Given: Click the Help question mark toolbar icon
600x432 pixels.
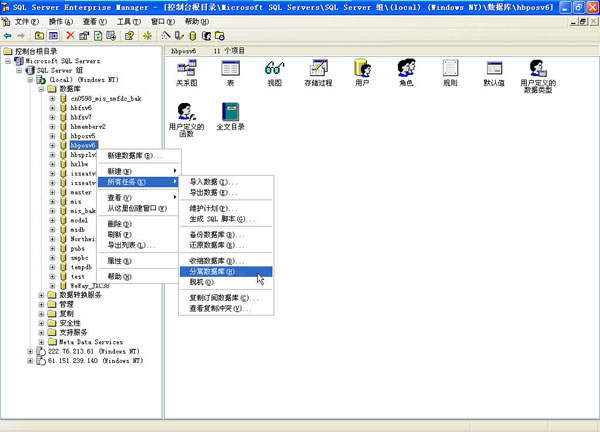Looking at the screenshot, I should pos(129,36).
